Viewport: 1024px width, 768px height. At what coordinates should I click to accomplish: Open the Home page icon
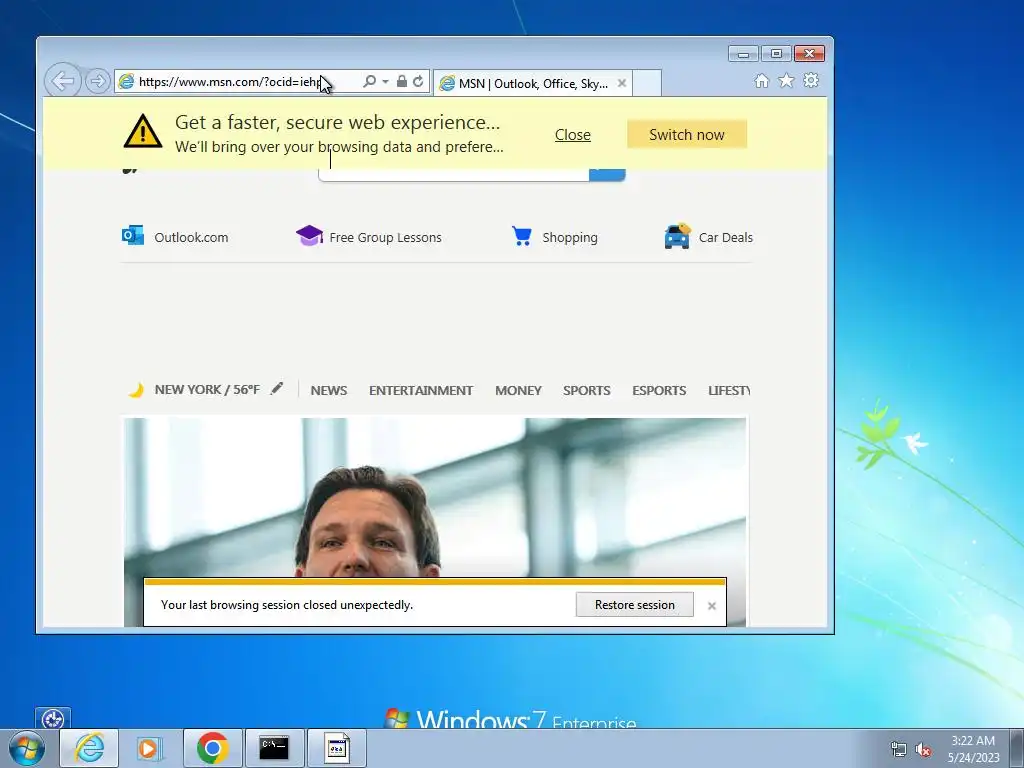coord(761,80)
